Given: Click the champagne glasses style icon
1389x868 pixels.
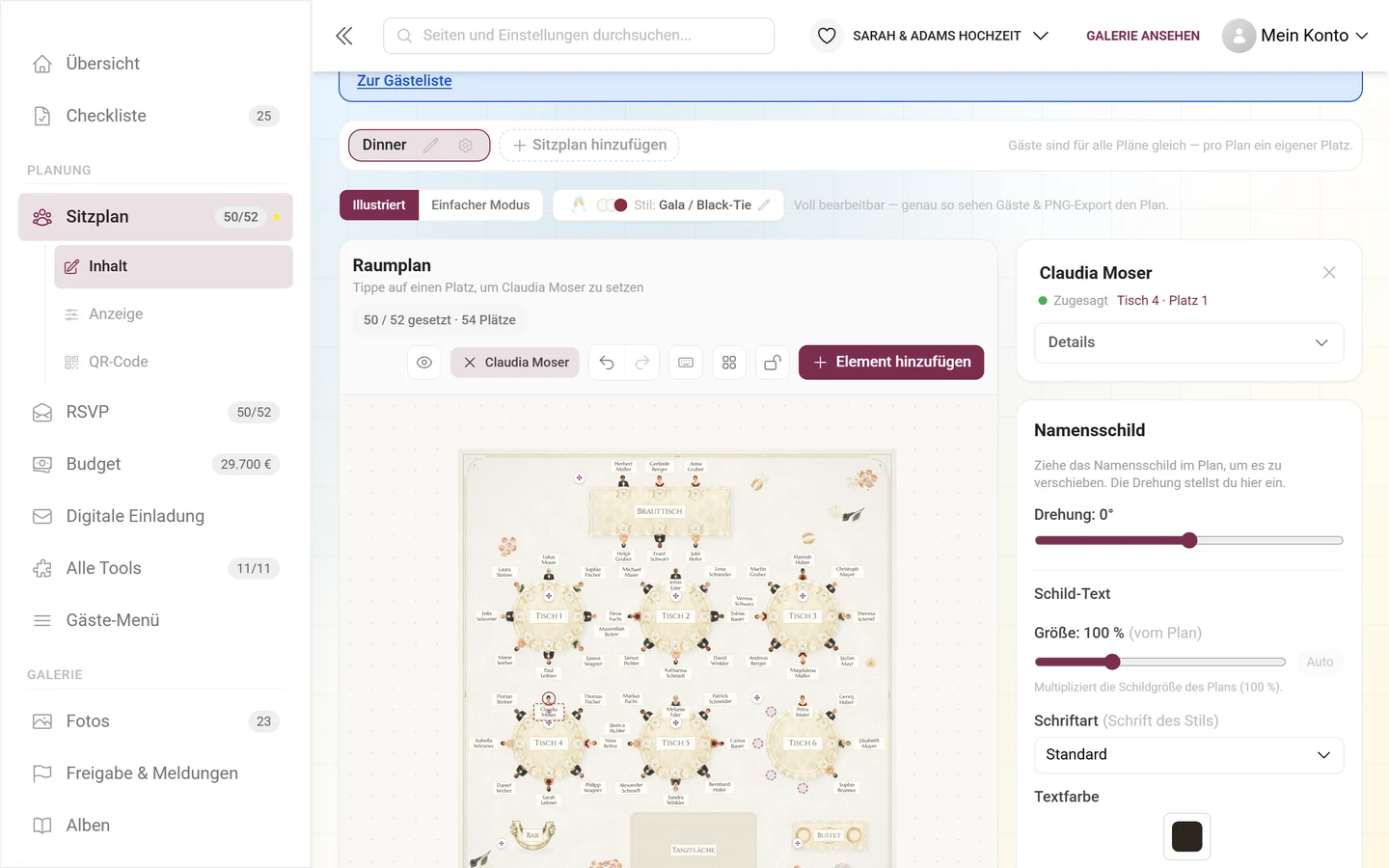Looking at the screenshot, I should (579, 204).
